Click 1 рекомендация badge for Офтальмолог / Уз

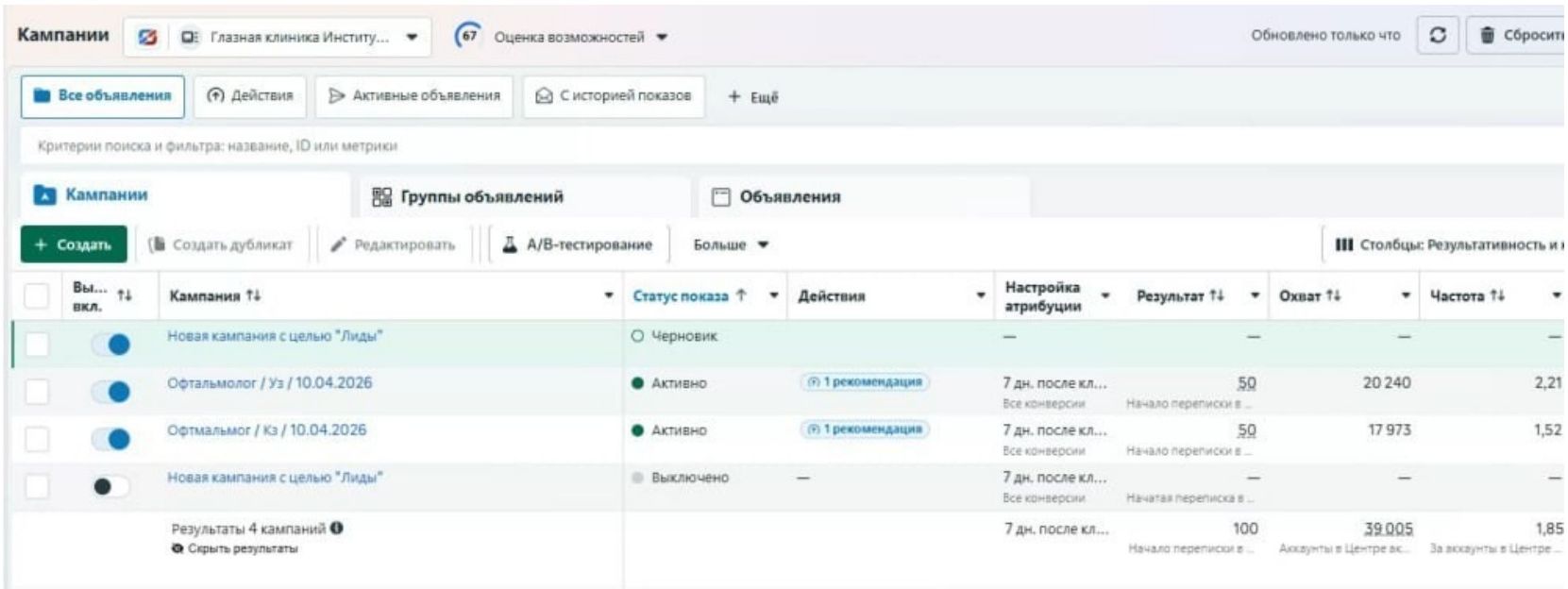click(x=864, y=382)
